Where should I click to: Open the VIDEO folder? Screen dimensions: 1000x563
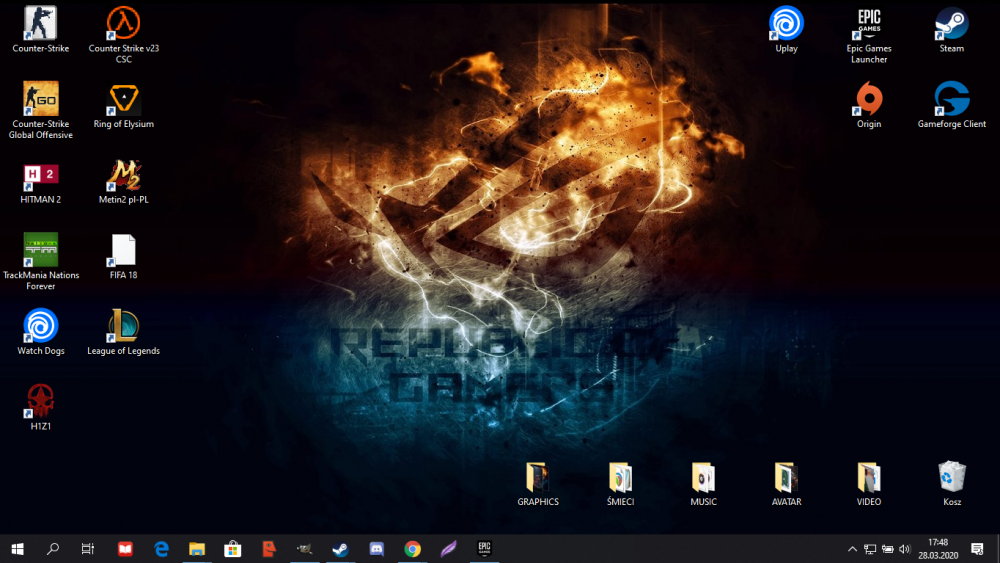pyautogui.click(x=869, y=483)
